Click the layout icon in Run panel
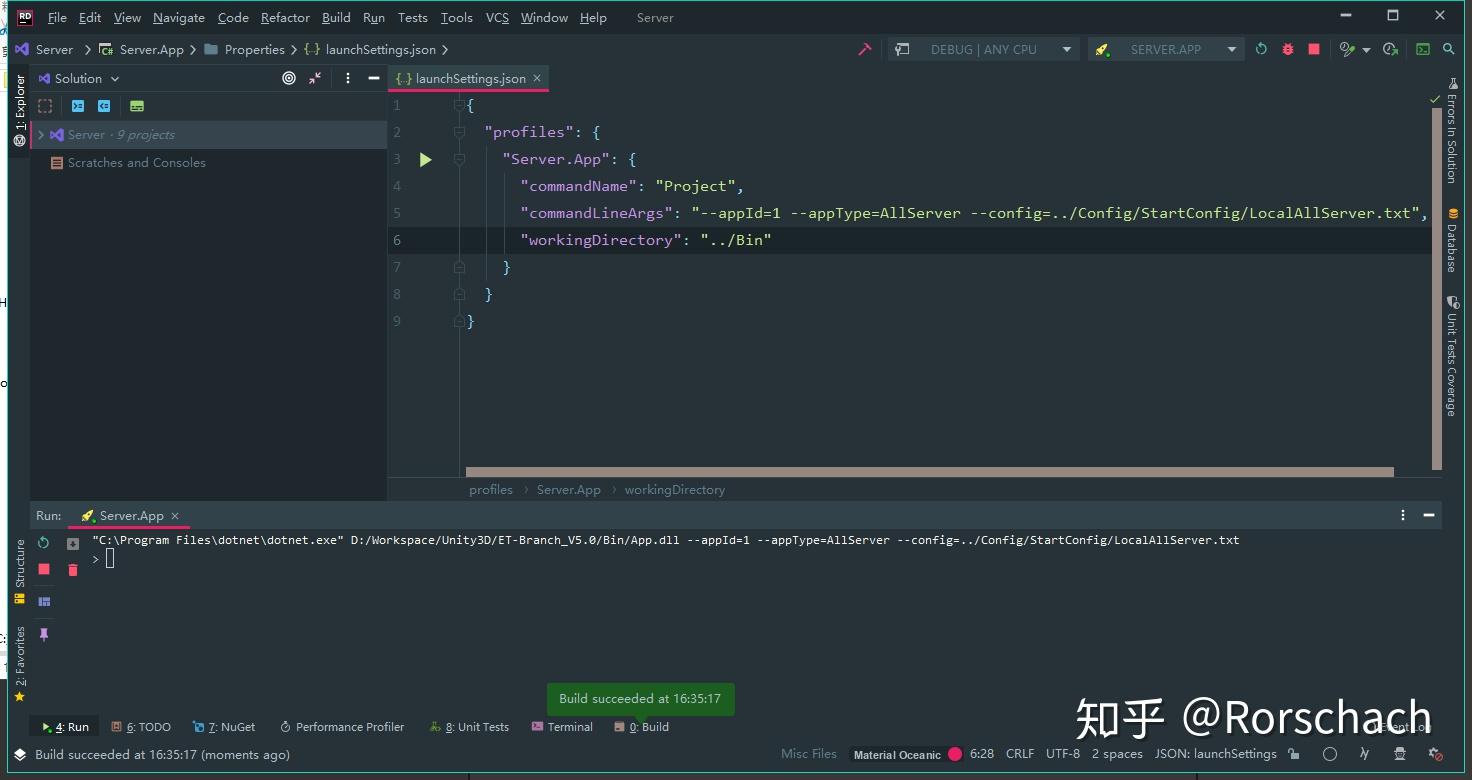The image size is (1472, 780). [44, 601]
